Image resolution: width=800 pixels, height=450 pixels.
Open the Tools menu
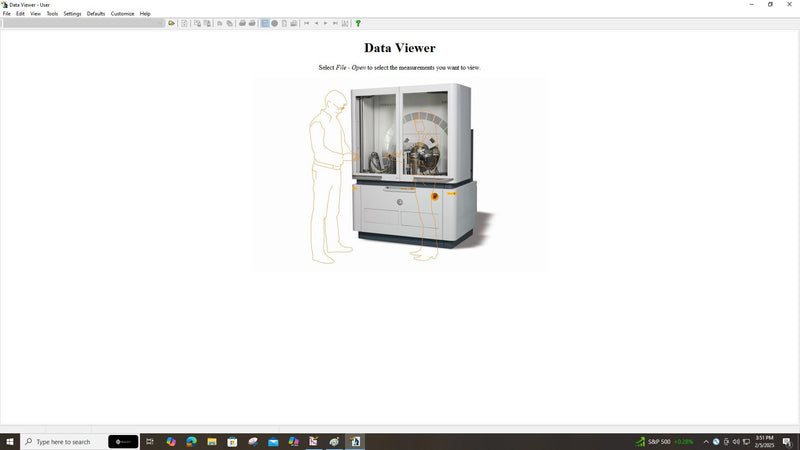[52, 14]
